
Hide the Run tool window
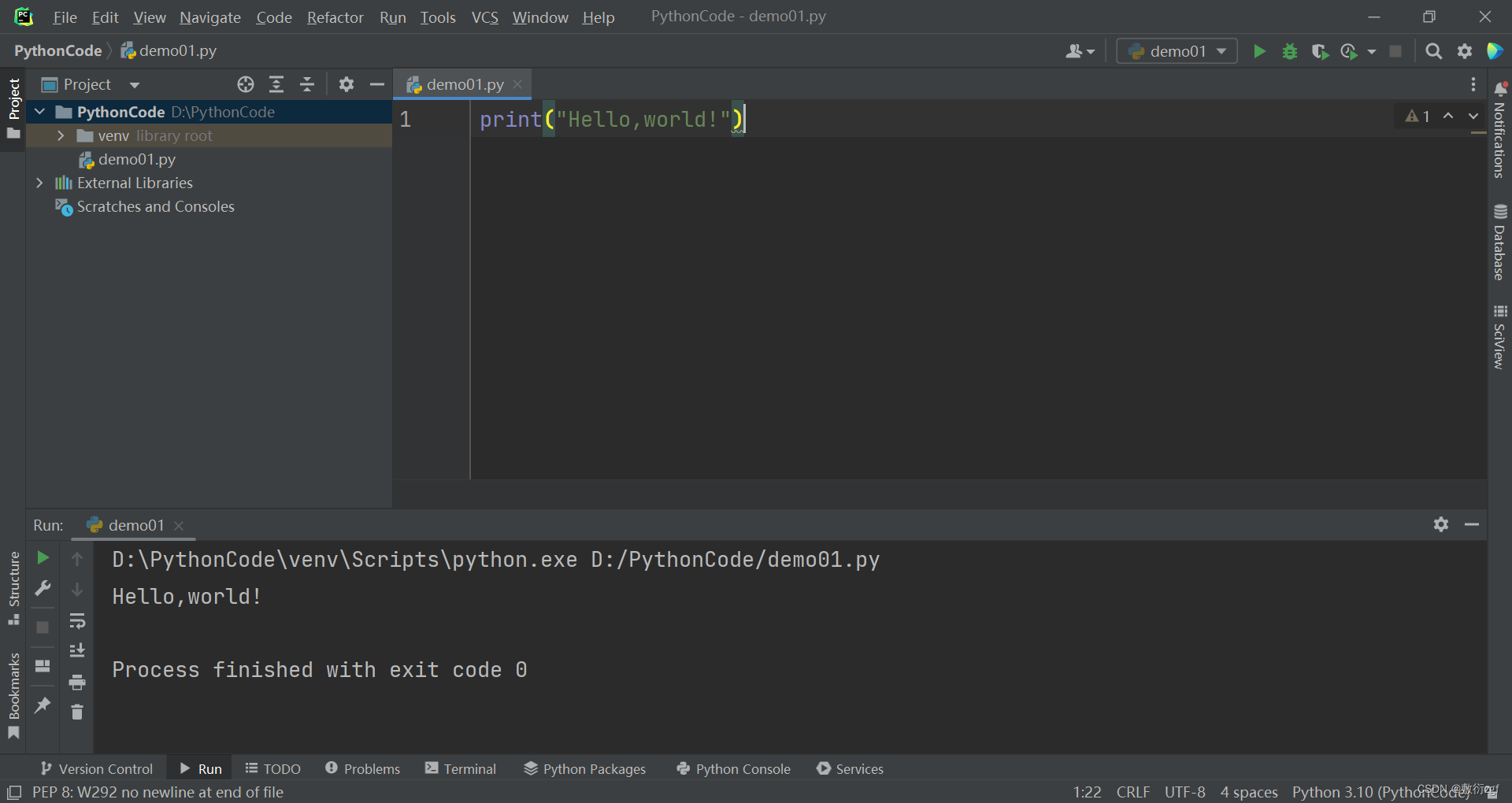pos(1472,524)
